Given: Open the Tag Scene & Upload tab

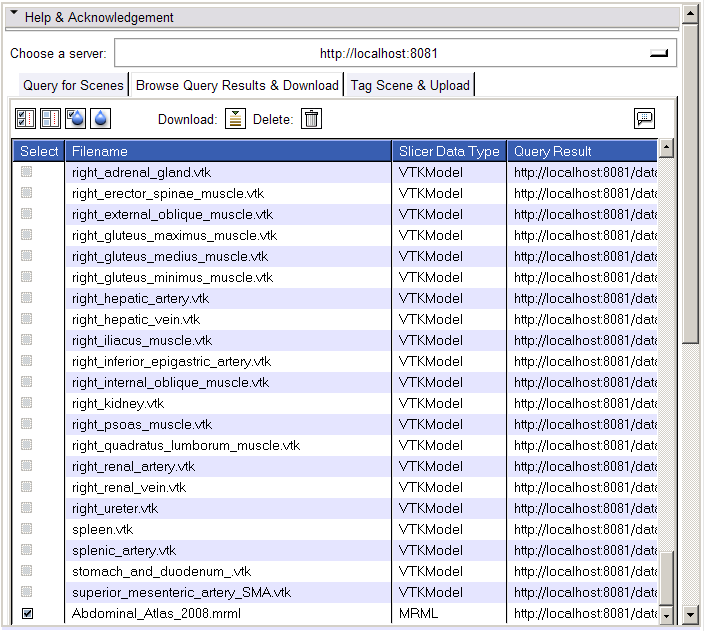Looking at the screenshot, I should point(409,85).
